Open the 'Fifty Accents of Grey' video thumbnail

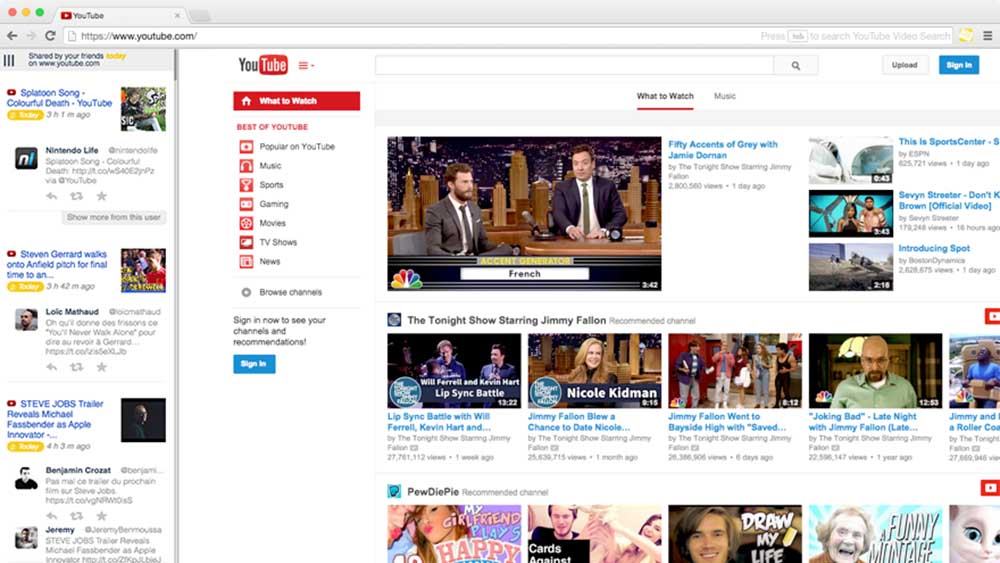click(524, 213)
